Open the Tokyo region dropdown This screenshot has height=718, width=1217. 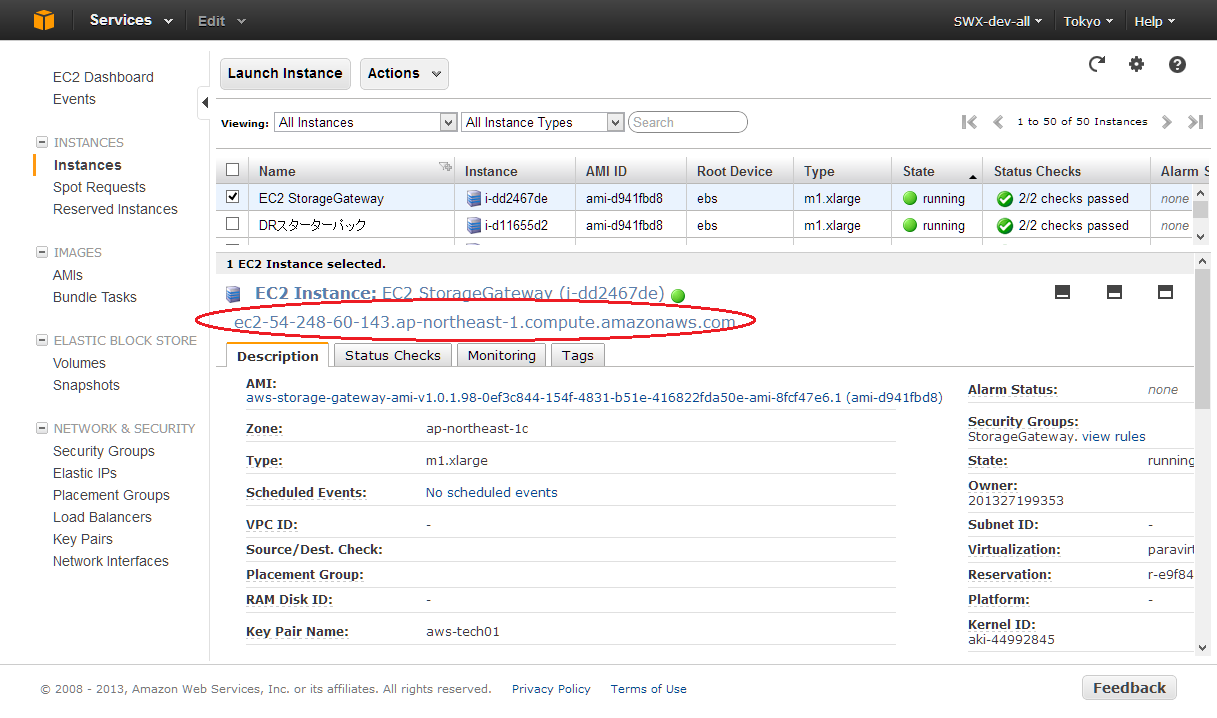(1088, 20)
